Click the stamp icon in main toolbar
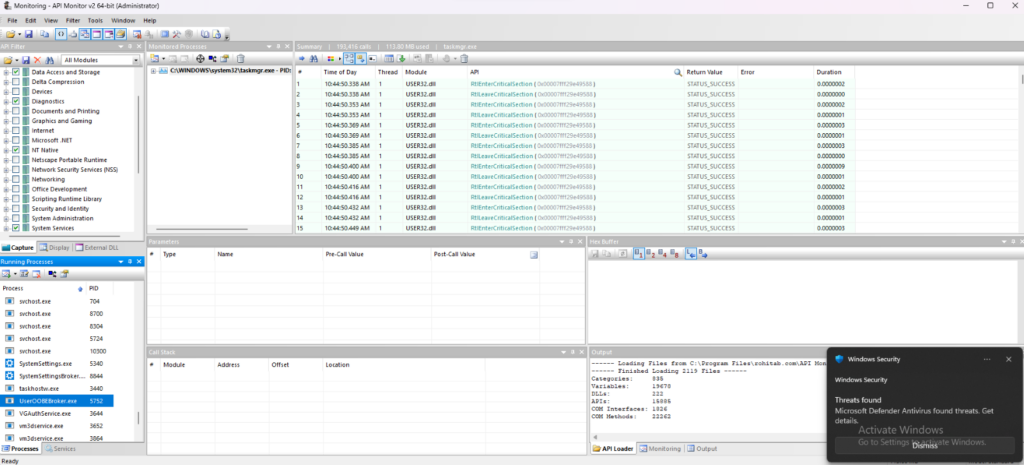The height and width of the screenshot is (465, 1024). [72, 34]
